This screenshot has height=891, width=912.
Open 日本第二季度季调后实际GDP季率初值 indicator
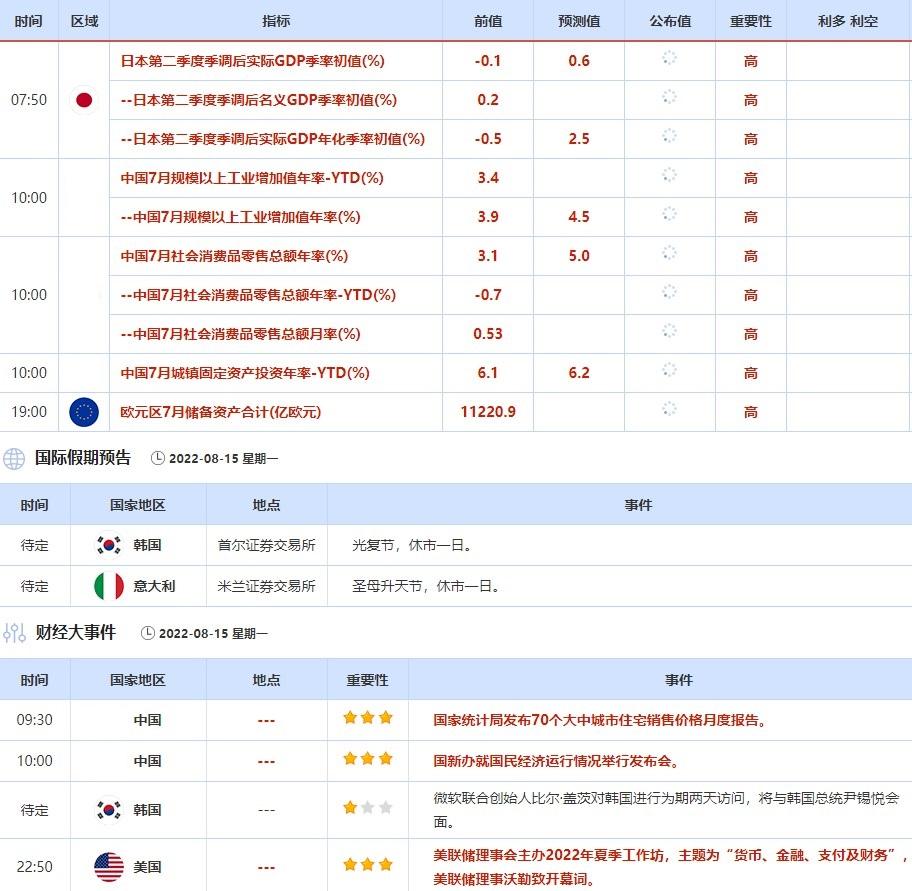coord(252,61)
